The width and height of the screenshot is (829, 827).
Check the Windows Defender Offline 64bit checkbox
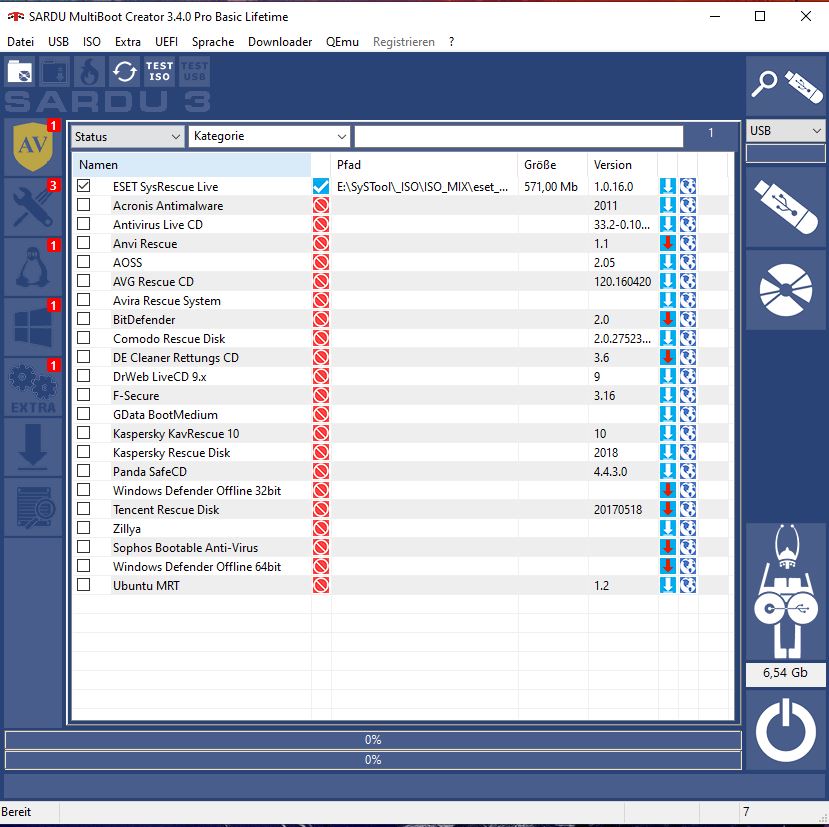[84, 566]
